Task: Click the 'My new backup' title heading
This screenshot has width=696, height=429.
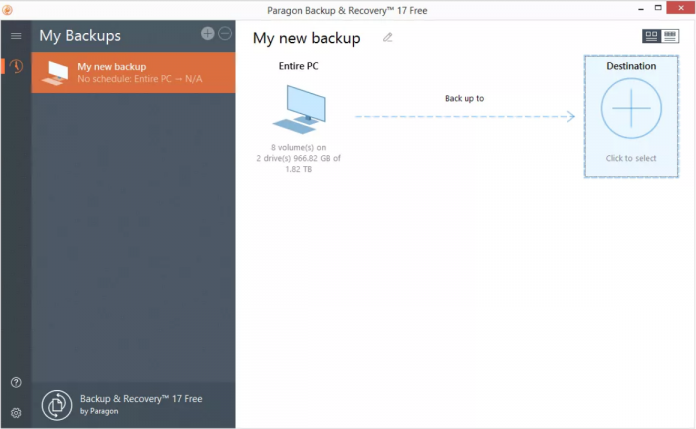Action: [x=307, y=38]
